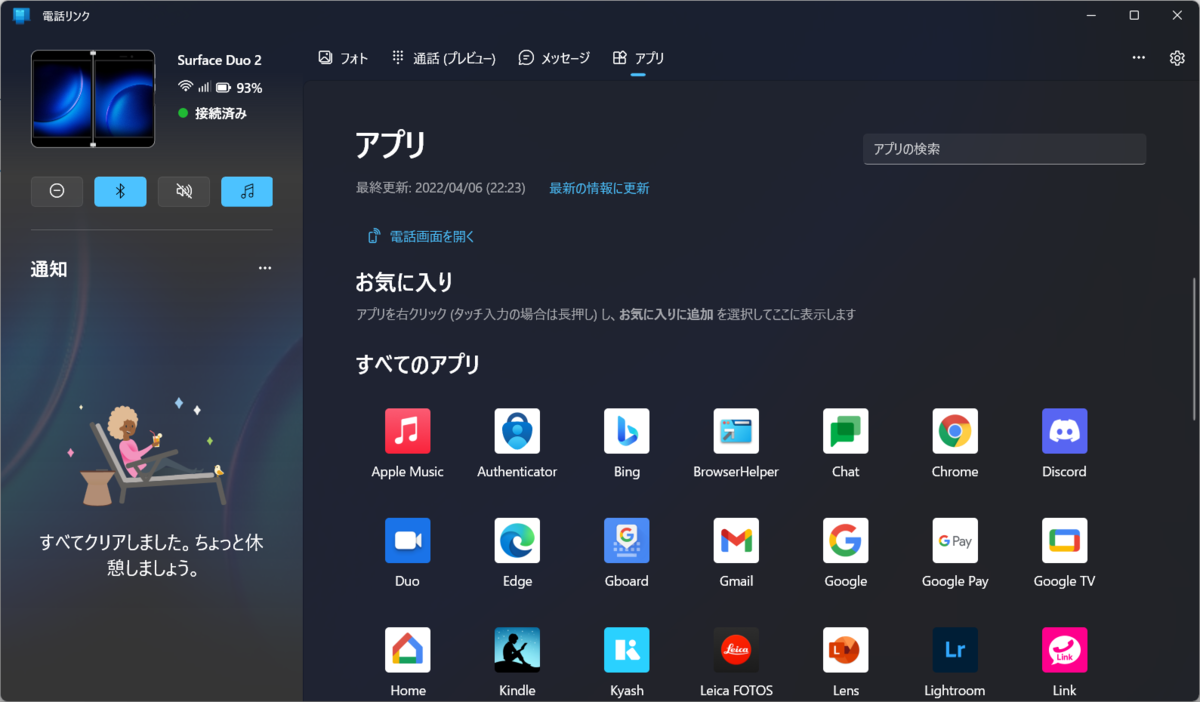Open the Kyash app
Image resolution: width=1200 pixels, height=702 pixels.
click(x=627, y=650)
